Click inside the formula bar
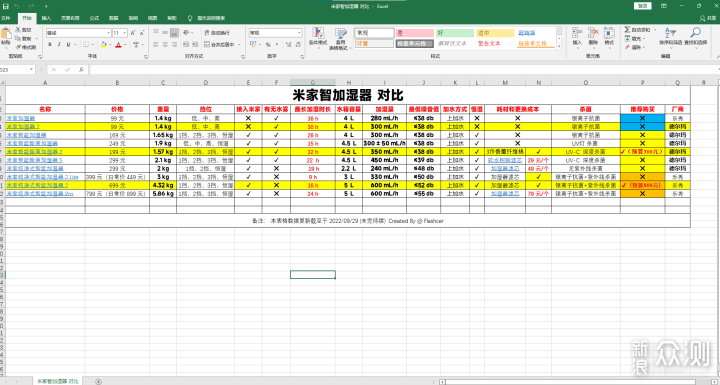720x385 pixels. [404, 70]
